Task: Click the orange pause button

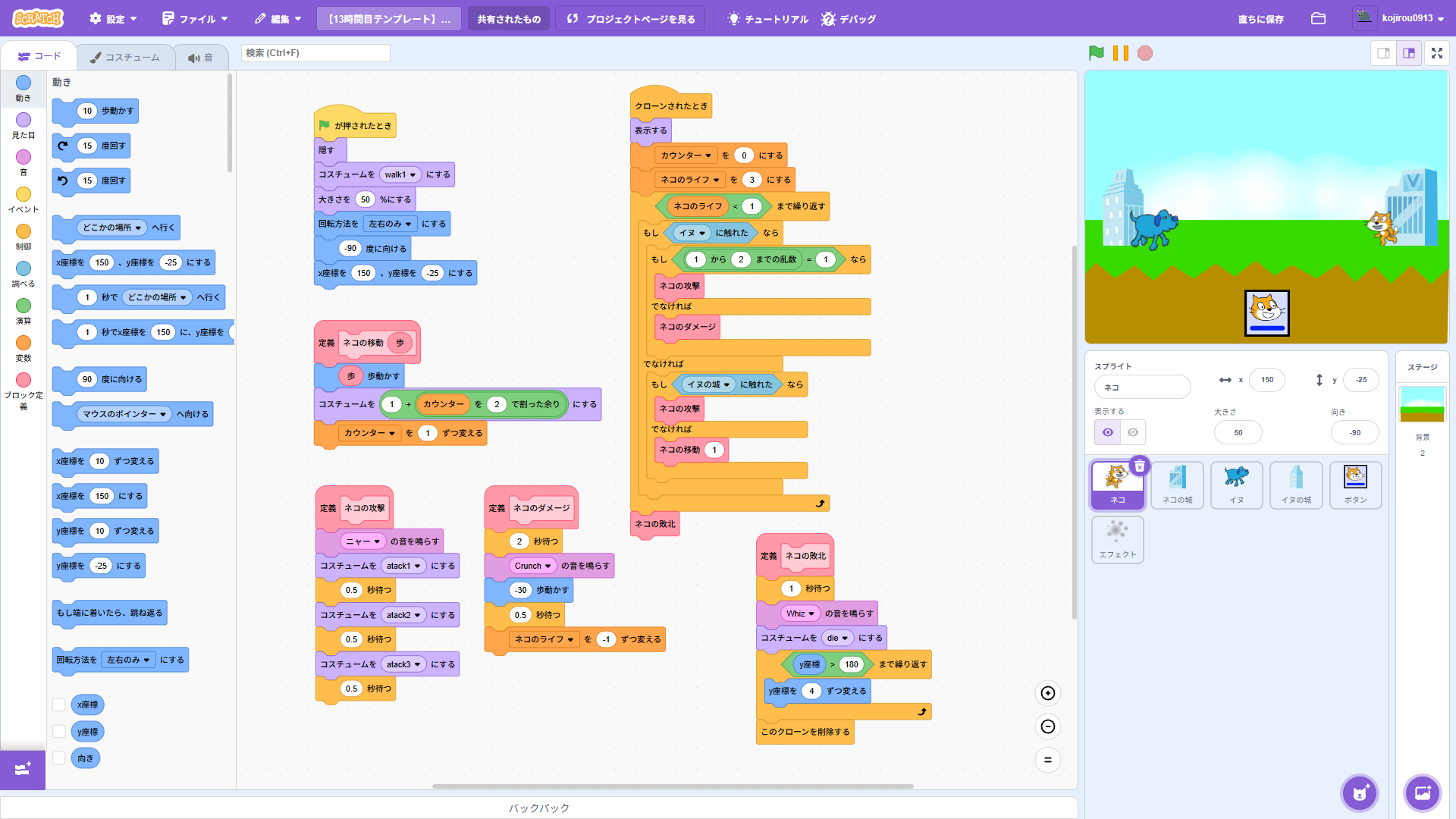Action: pos(1120,53)
